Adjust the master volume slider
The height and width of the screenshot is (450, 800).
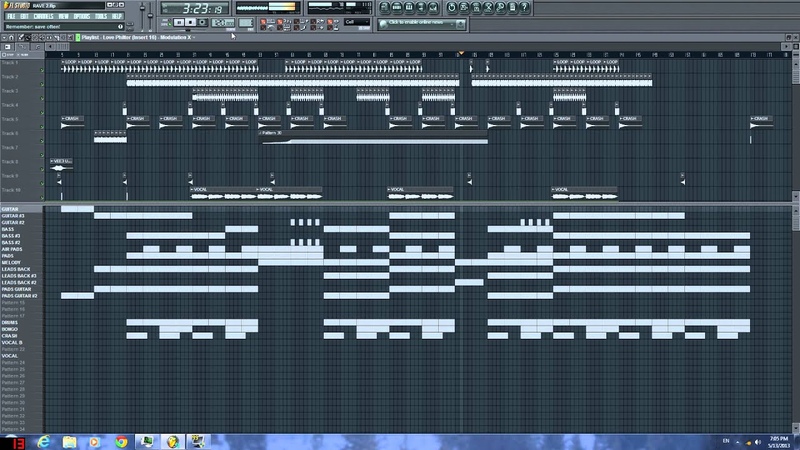tap(143, 15)
